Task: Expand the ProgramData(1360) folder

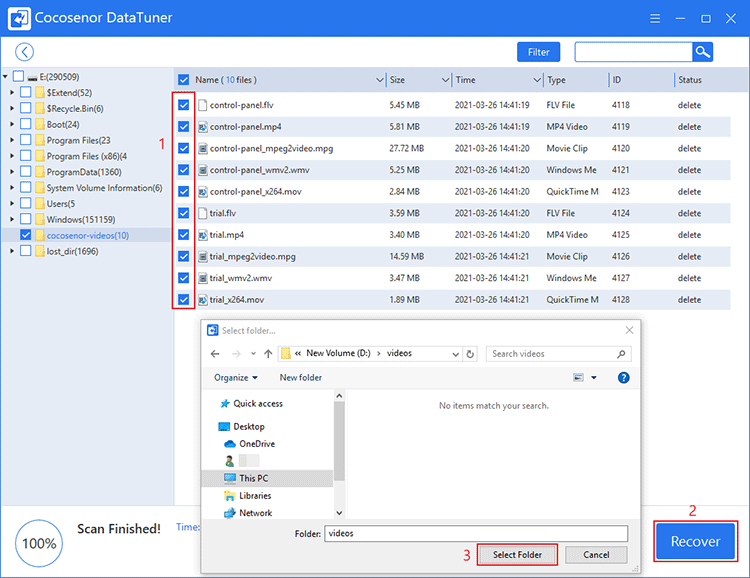Action: pyautogui.click(x=12, y=171)
